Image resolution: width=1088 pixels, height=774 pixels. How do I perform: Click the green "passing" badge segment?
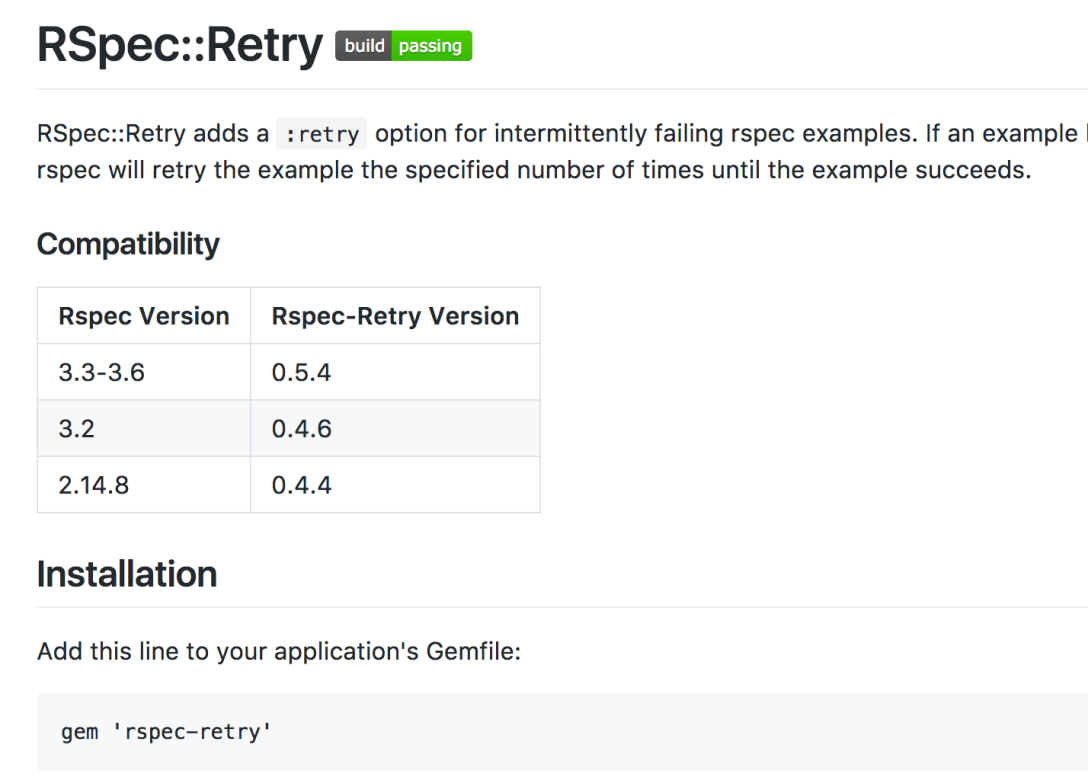[430, 46]
